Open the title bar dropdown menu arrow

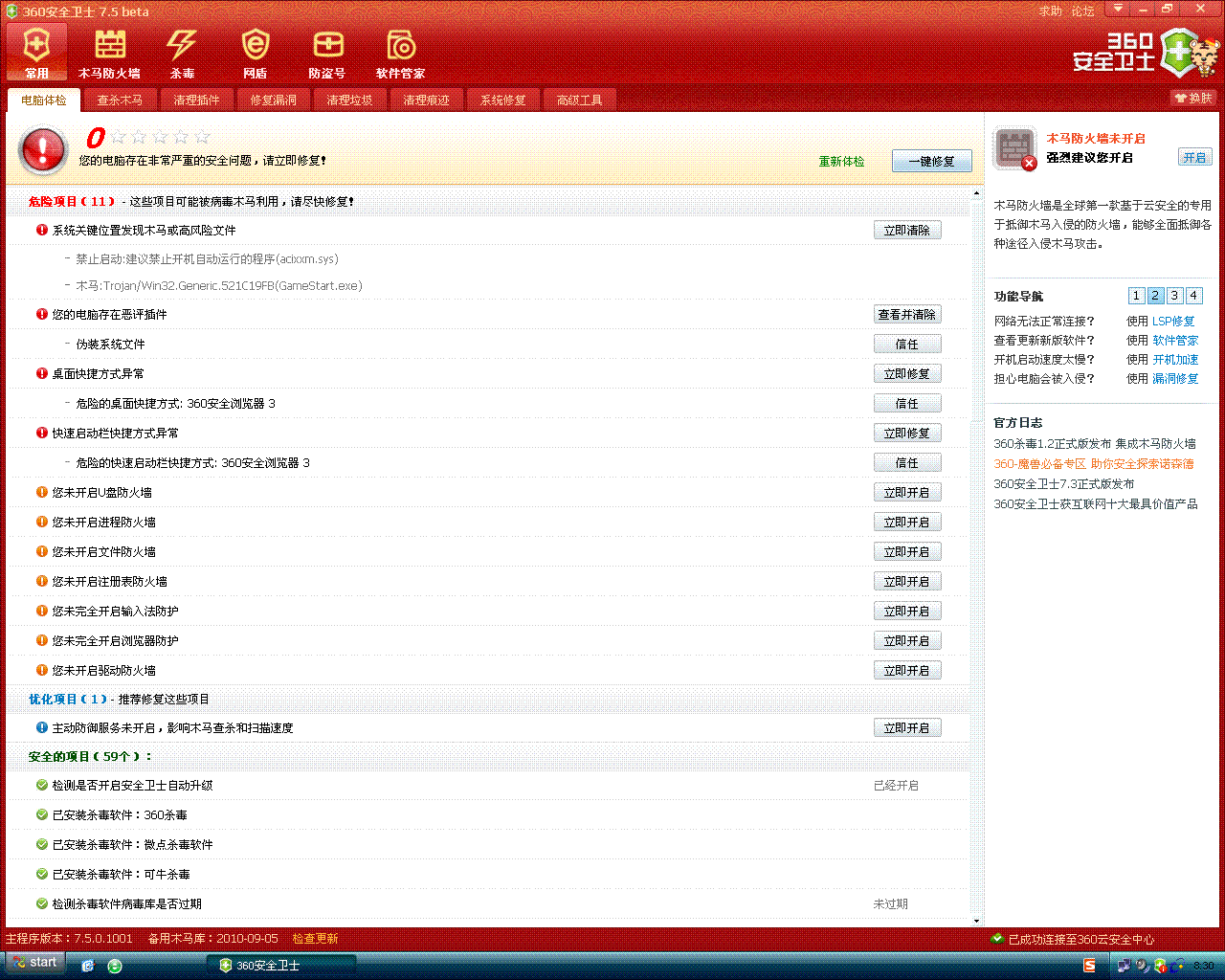coord(1117,10)
